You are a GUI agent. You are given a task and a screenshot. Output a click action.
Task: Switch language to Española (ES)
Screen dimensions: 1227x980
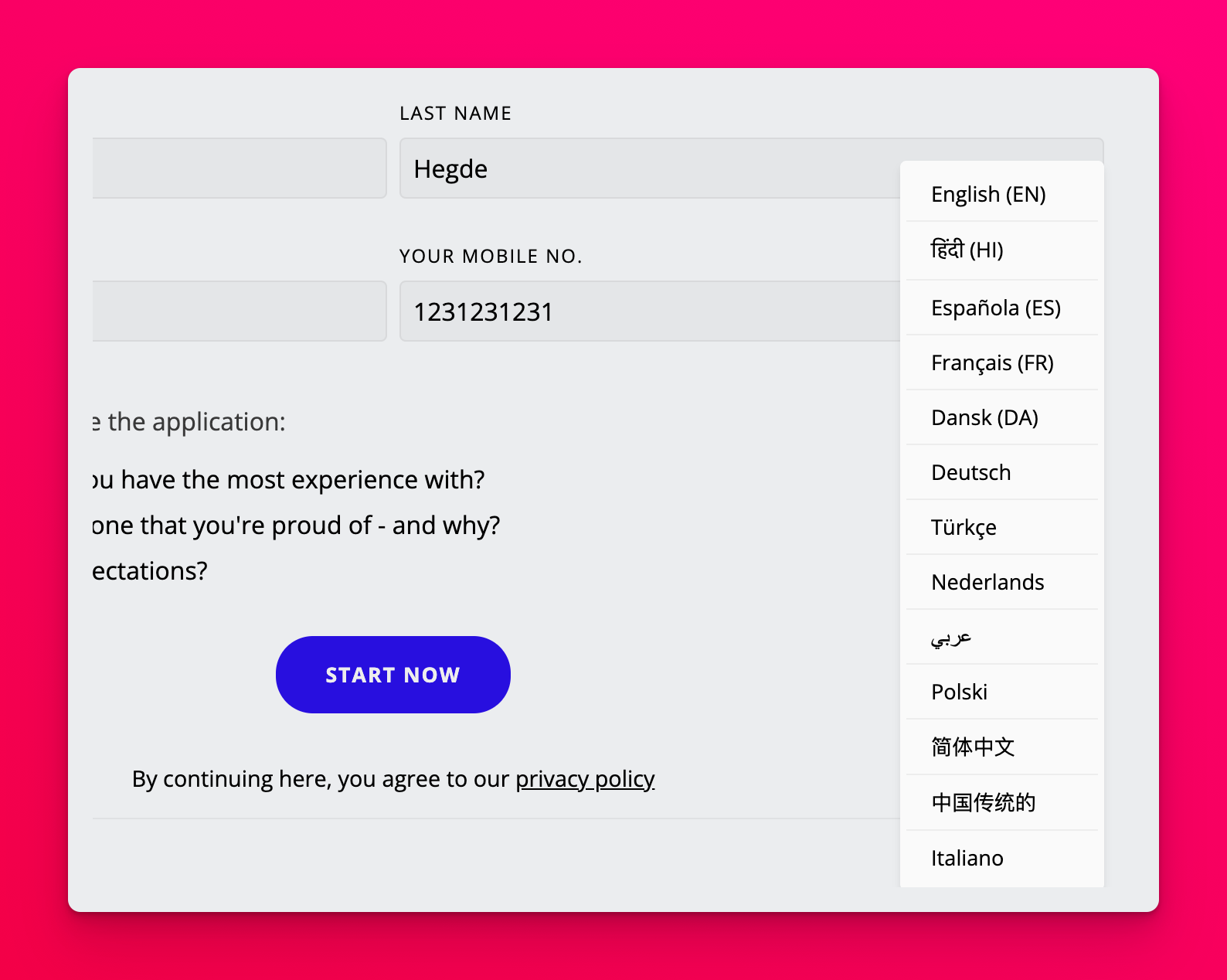pyautogui.click(x=995, y=308)
